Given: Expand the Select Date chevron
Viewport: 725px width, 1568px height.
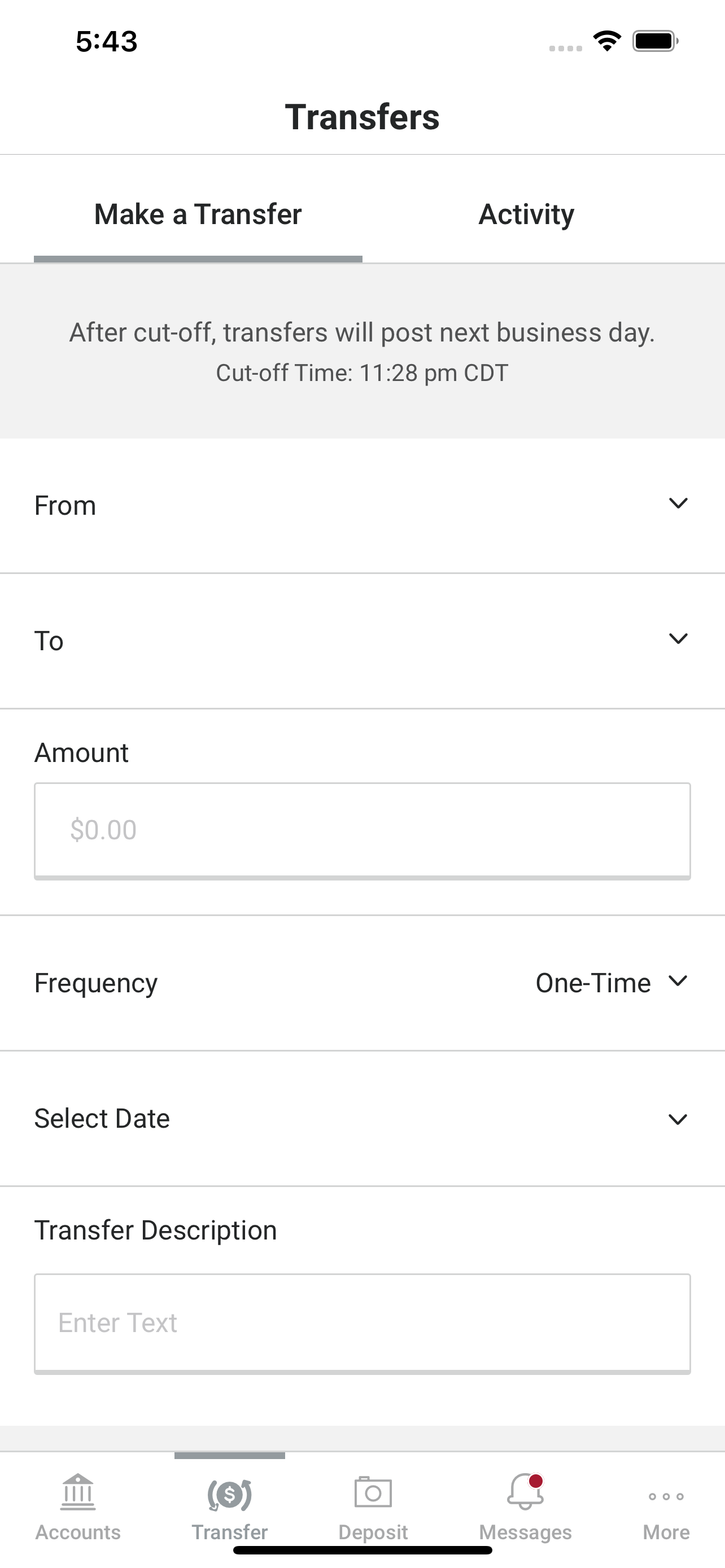Looking at the screenshot, I should pos(678,1119).
